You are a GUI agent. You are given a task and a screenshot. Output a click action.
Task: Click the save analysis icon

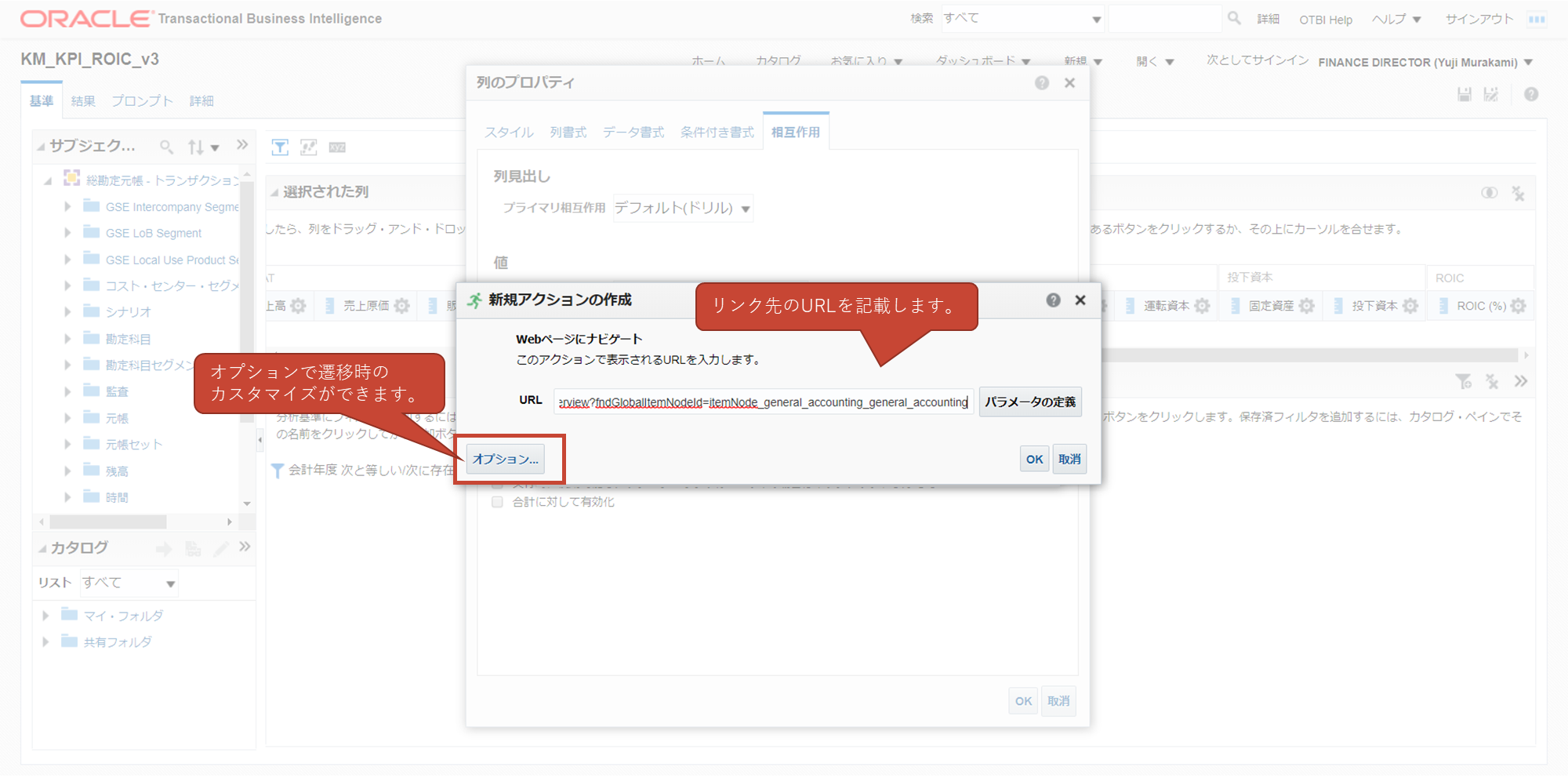point(1464,95)
